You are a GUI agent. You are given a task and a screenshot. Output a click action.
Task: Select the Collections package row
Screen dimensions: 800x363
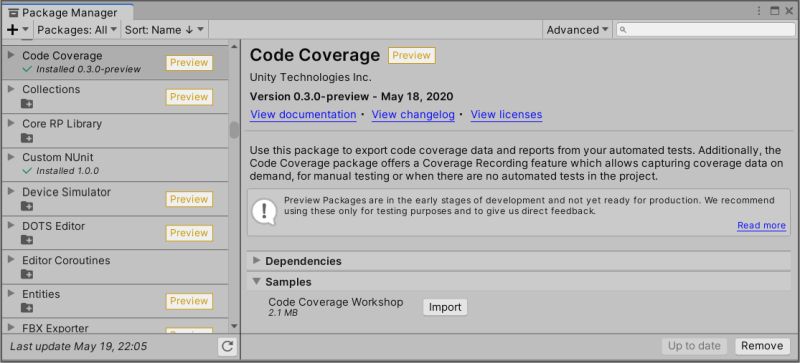pyautogui.click(x=115, y=96)
